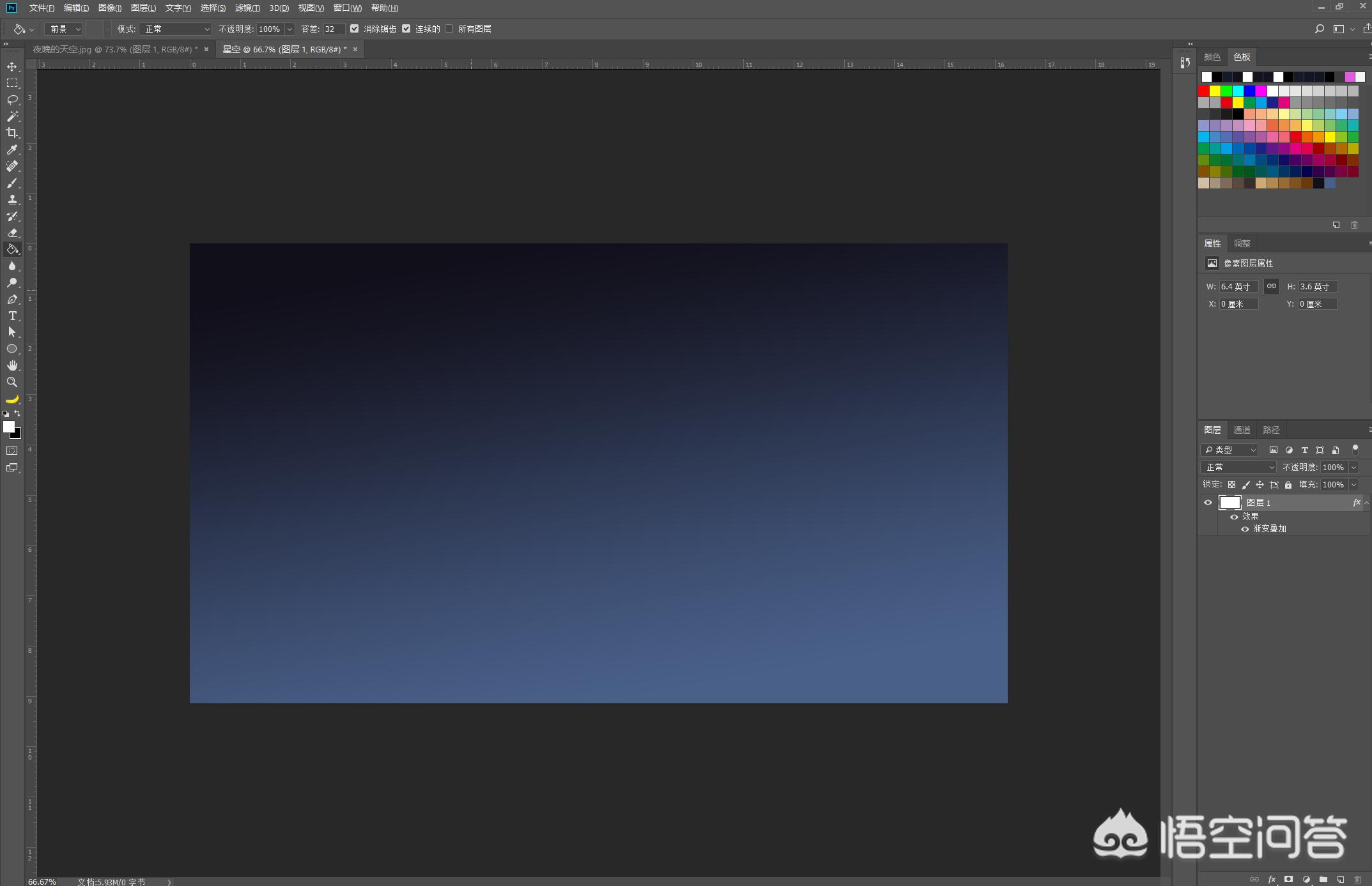
Task: Open the 模式 blend mode dropdown in options bar
Action: click(175, 29)
